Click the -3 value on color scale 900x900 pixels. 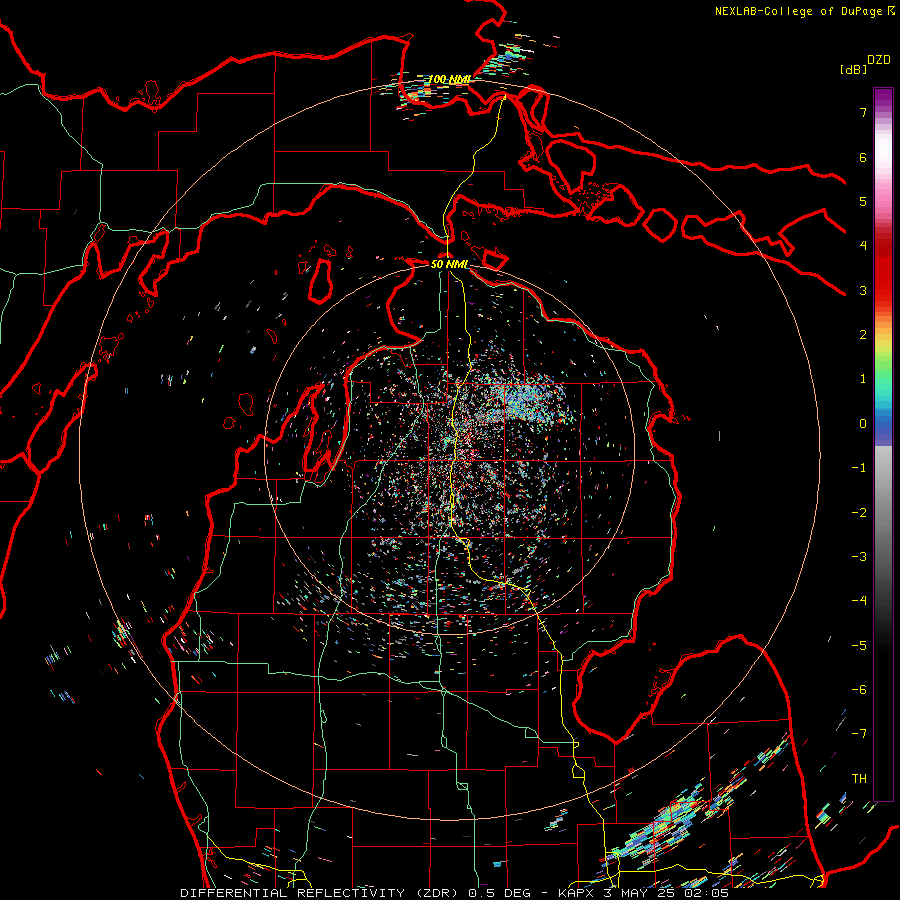pos(859,557)
